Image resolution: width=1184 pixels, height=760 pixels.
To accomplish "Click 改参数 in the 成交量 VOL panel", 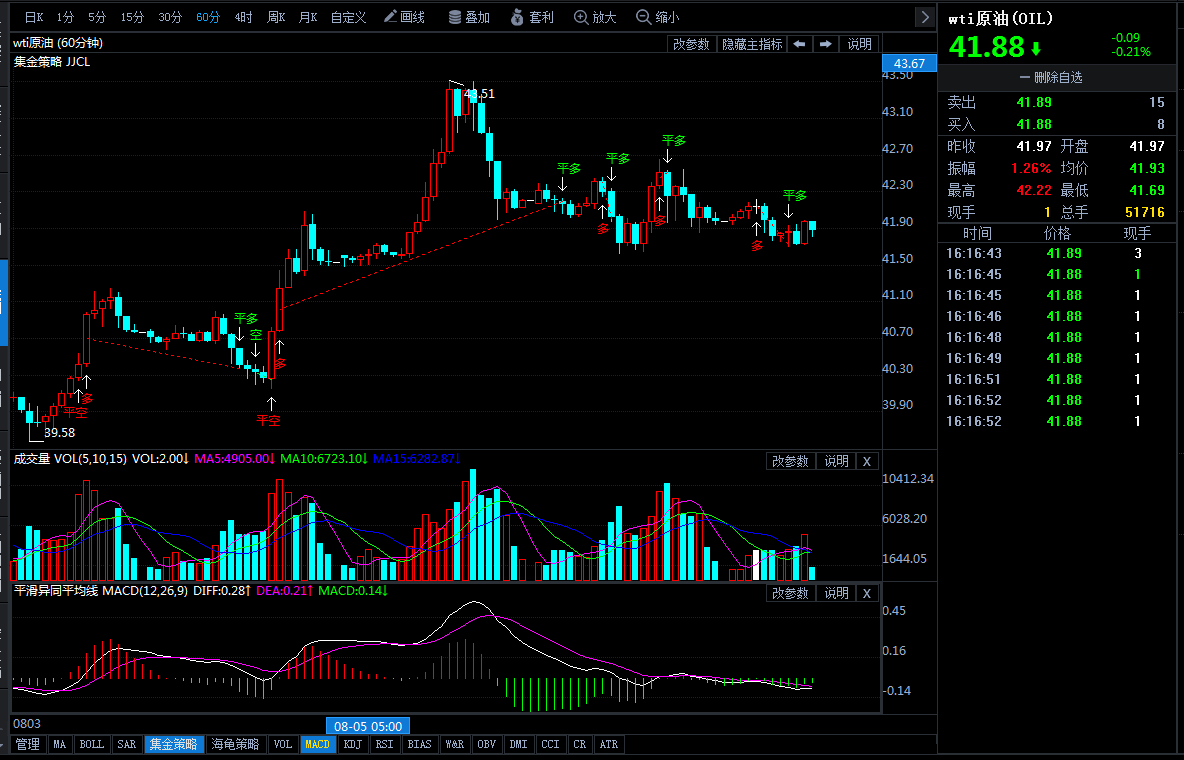I will pos(790,461).
